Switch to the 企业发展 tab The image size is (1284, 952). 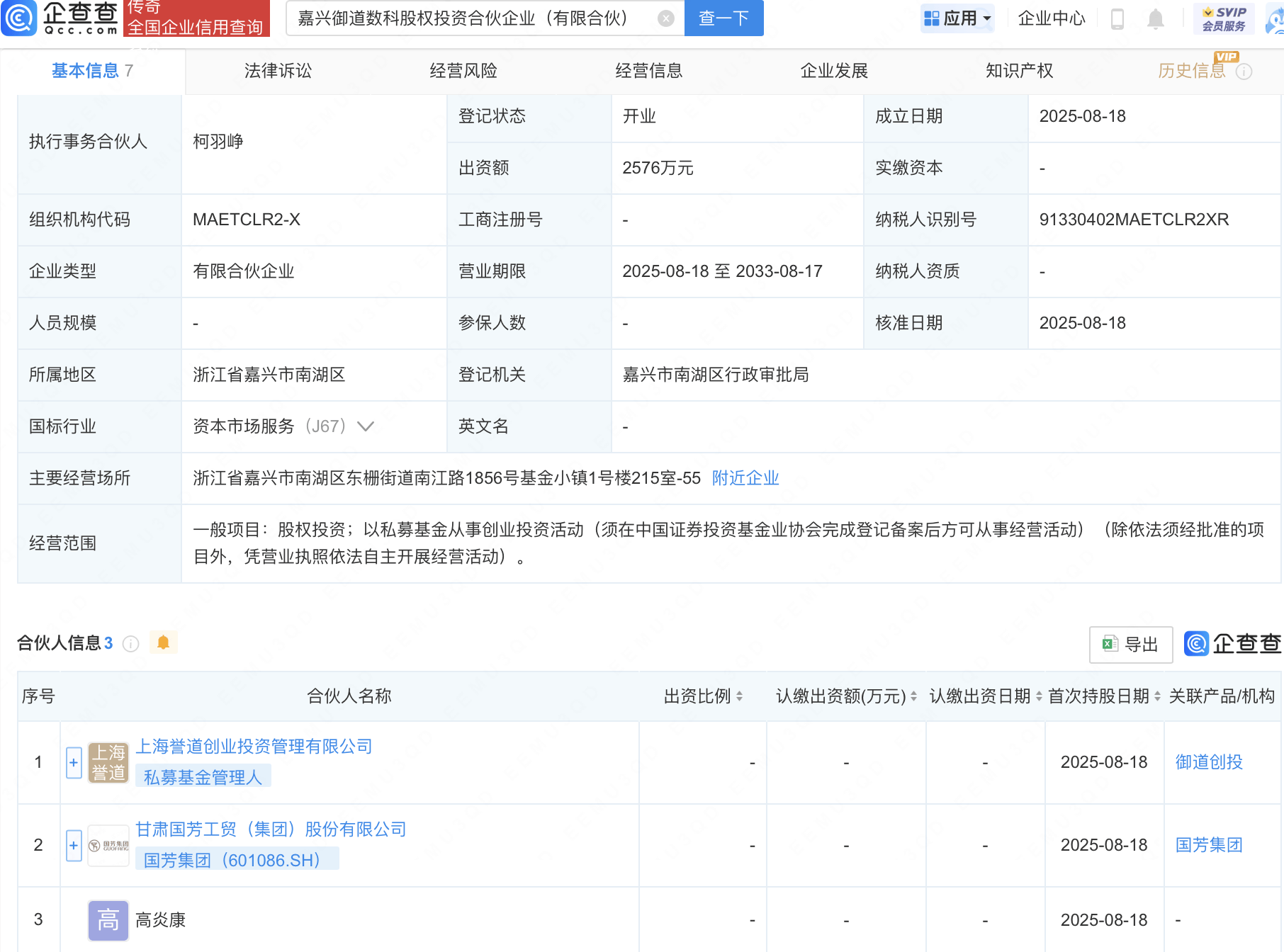pos(834,71)
